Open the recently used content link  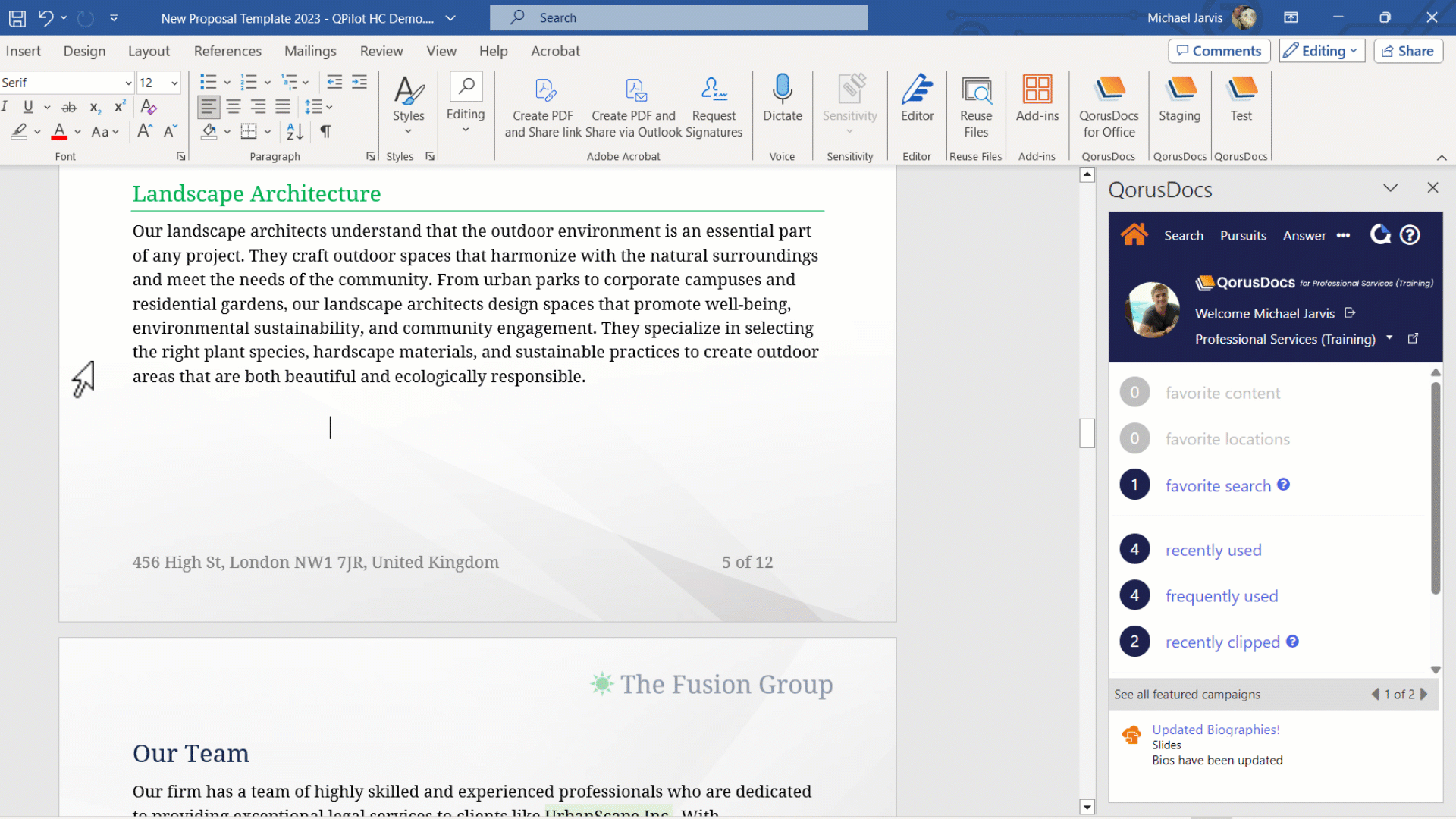[x=1213, y=550]
